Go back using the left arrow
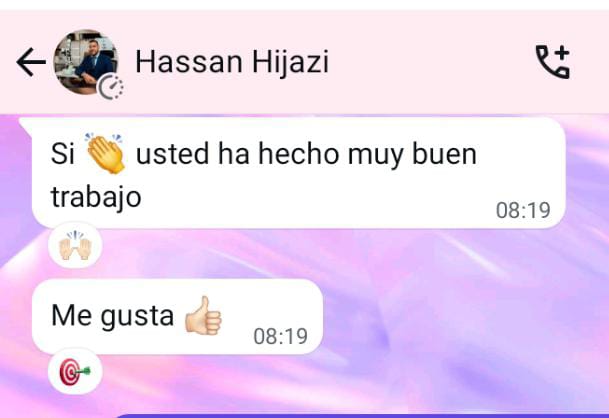This screenshot has width=609, height=418. point(31,62)
